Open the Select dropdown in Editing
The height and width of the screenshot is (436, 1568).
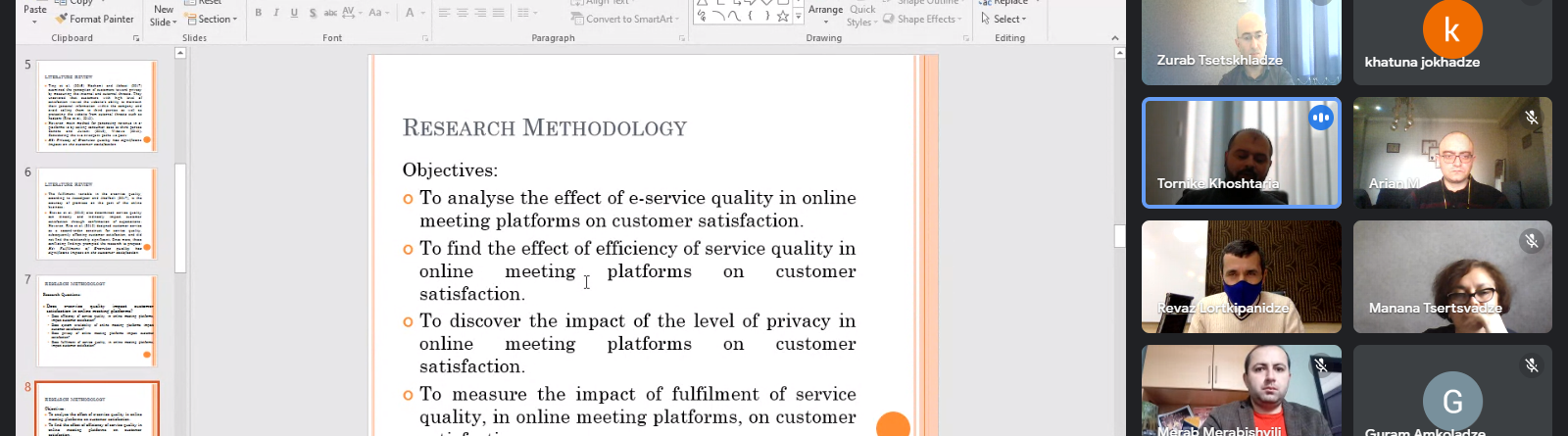click(1004, 19)
